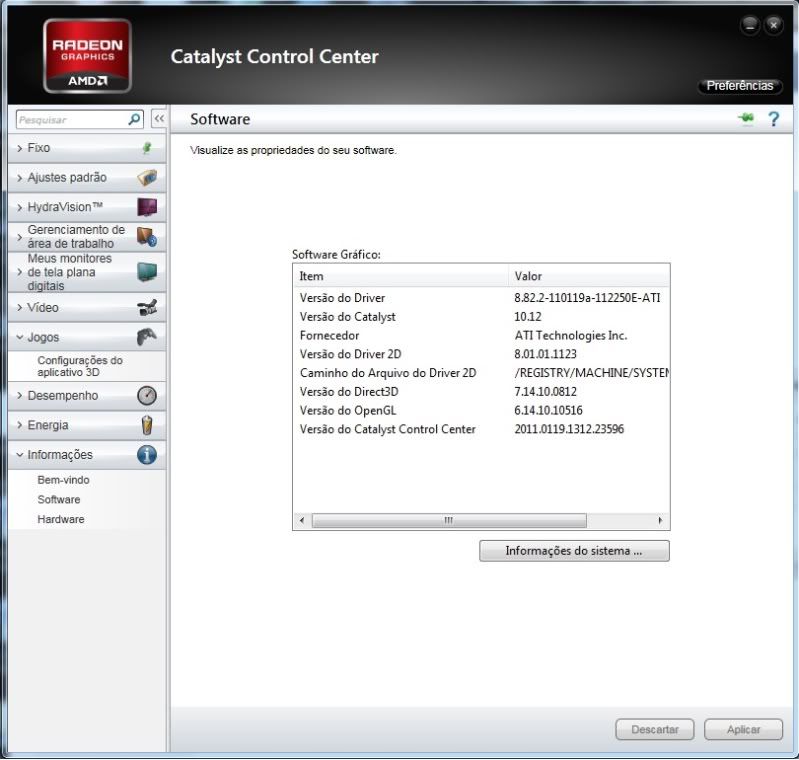Viewport: 799px width, 760px height.
Task: Minimize the Catalyst Control Center window
Action: point(750,25)
